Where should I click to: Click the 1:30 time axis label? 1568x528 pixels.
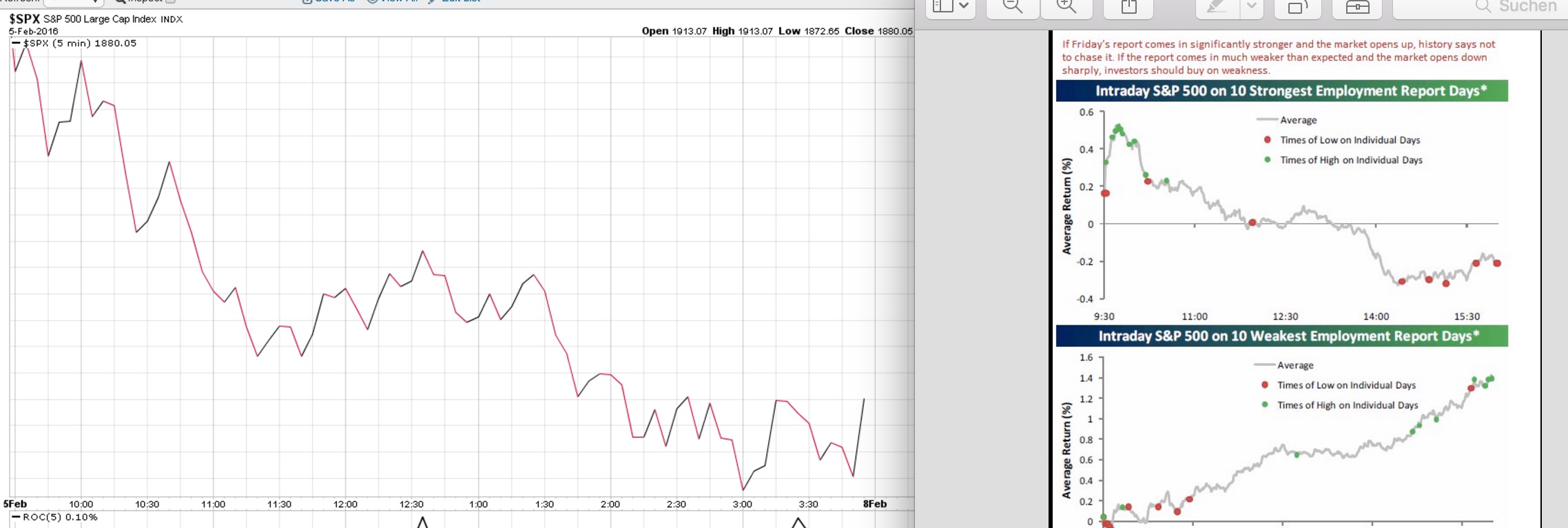pyautogui.click(x=544, y=504)
